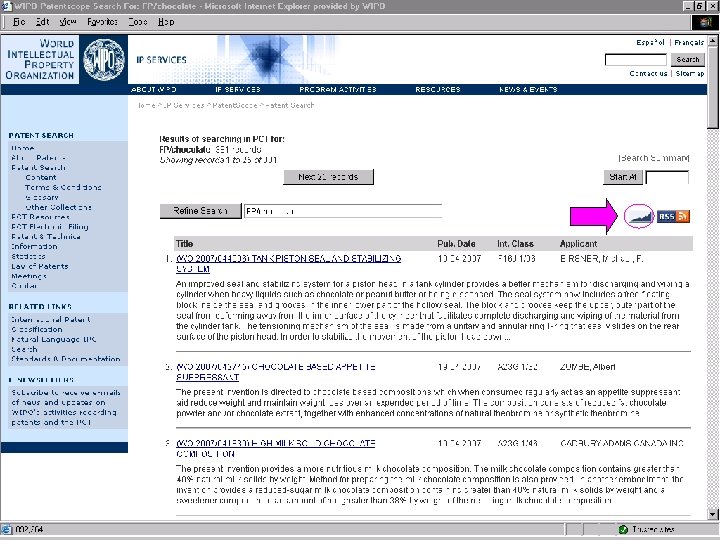Open the Tools menu
720x540 pixels.
point(138,22)
